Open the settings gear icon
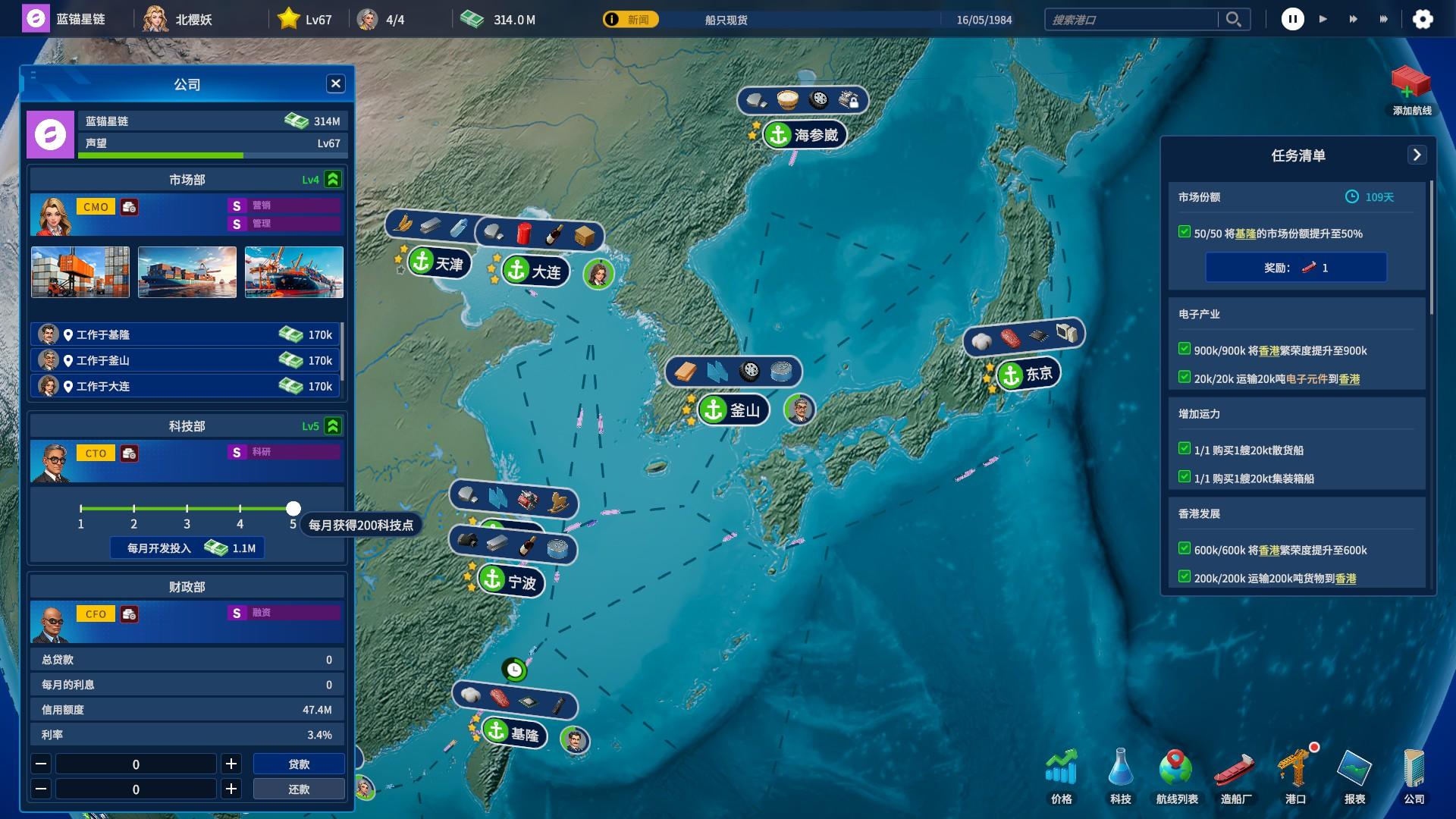The width and height of the screenshot is (1456, 819). [x=1423, y=20]
